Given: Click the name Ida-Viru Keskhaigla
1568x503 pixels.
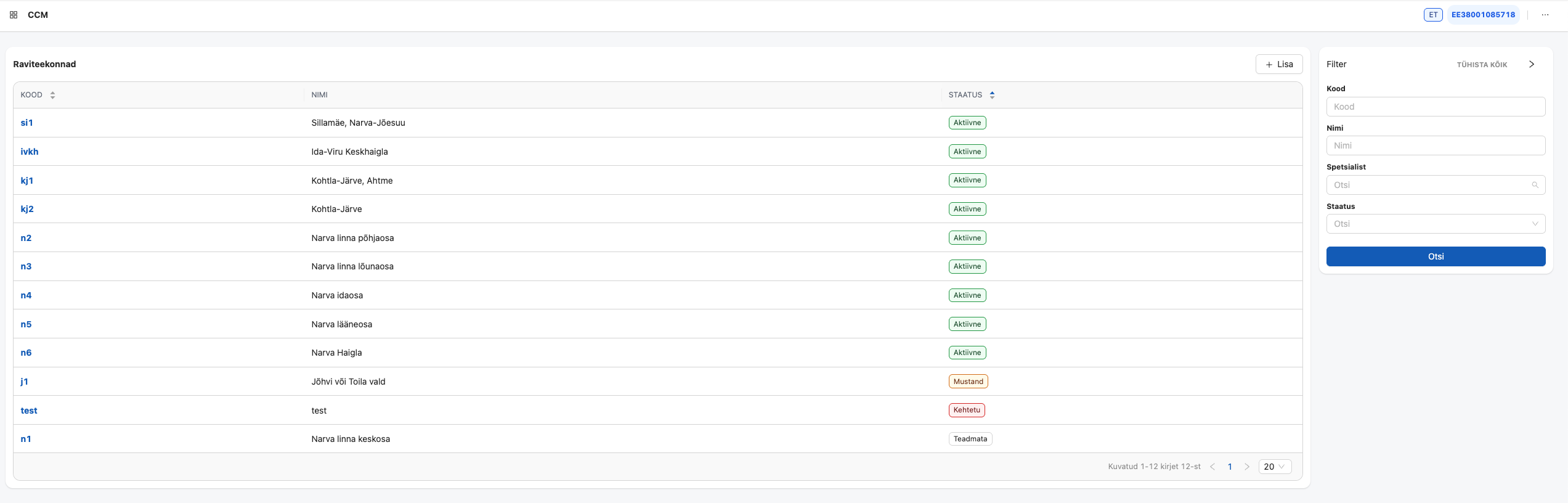Looking at the screenshot, I should 349,152.
